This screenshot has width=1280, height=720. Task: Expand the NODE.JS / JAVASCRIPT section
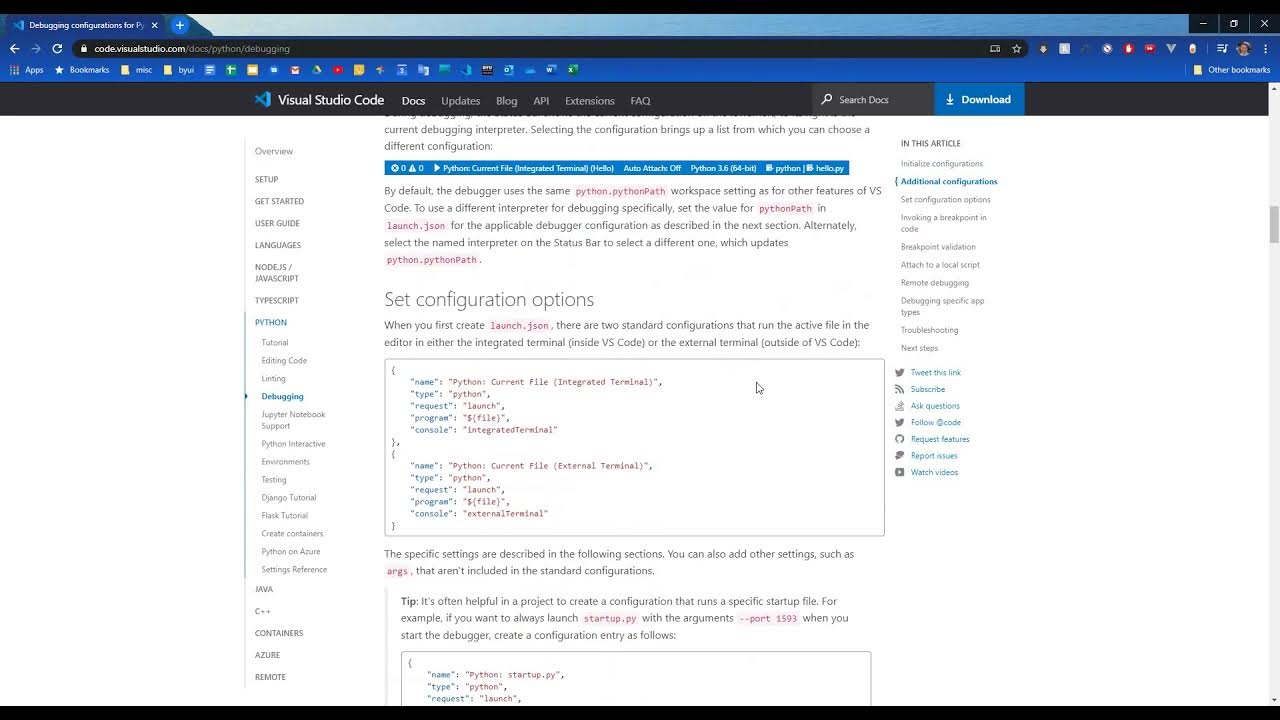[276, 273]
